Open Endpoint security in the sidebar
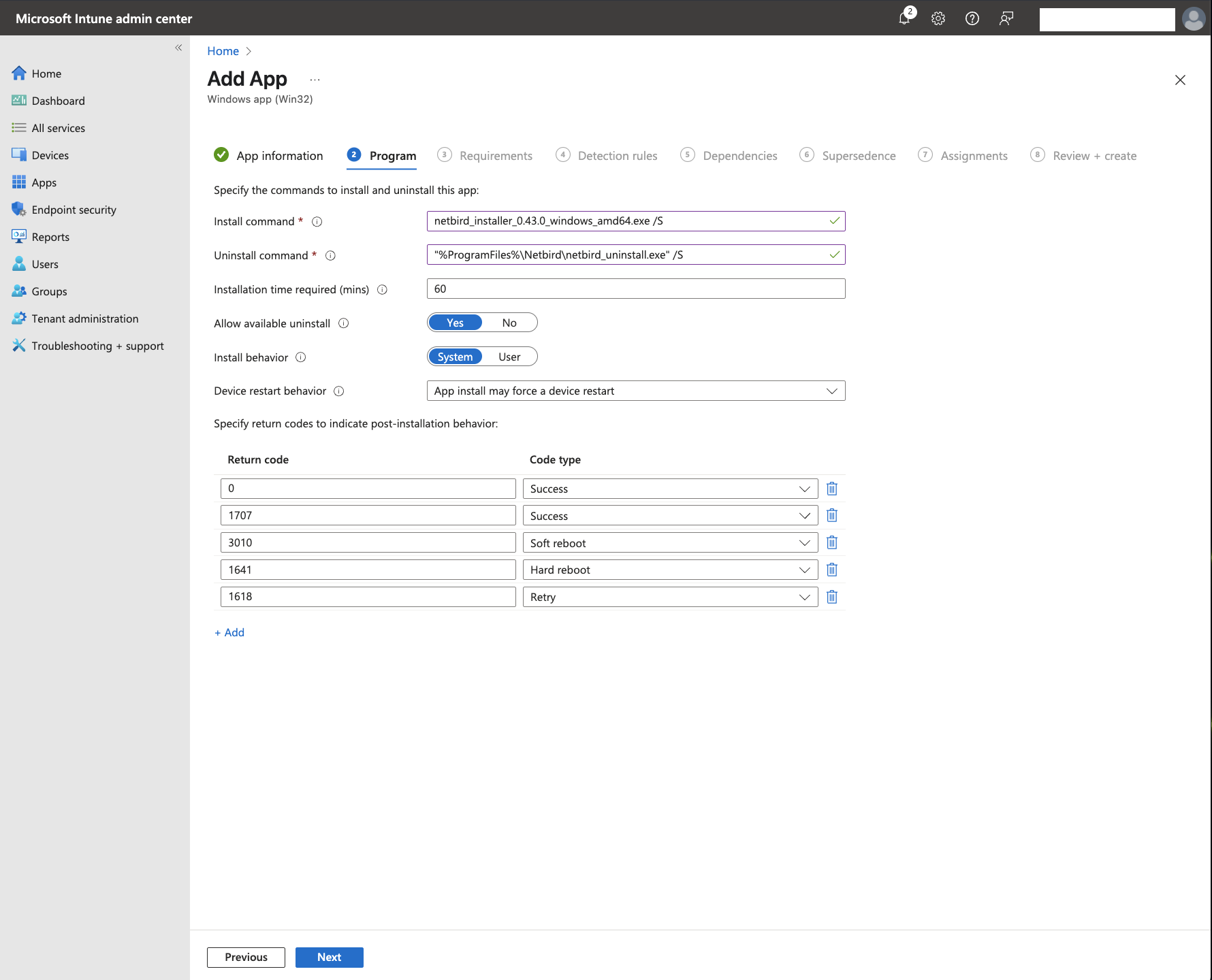Image resolution: width=1212 pixels, height=980 pixels. (74, 210)
